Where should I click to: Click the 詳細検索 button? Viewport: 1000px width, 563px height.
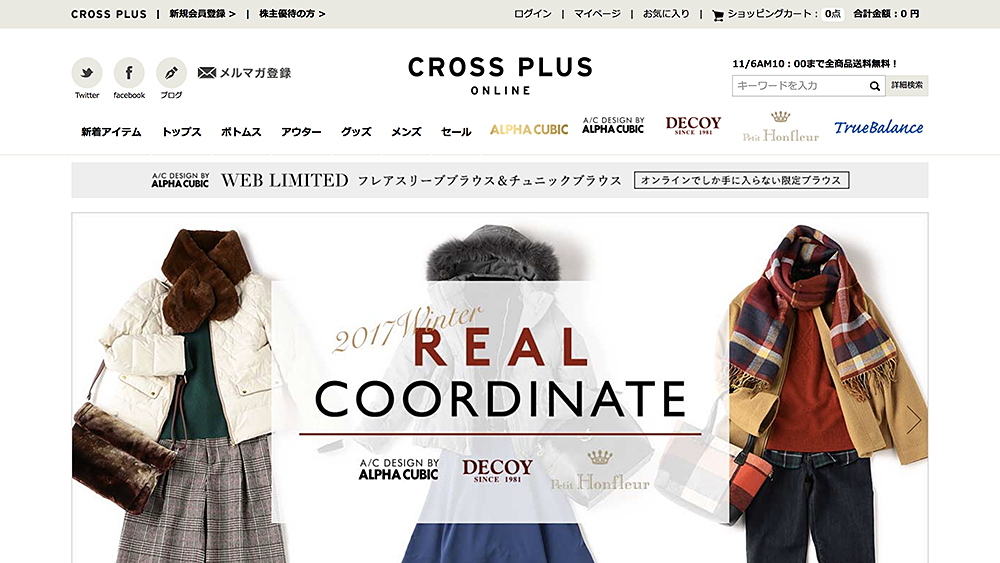pos(907,85)
